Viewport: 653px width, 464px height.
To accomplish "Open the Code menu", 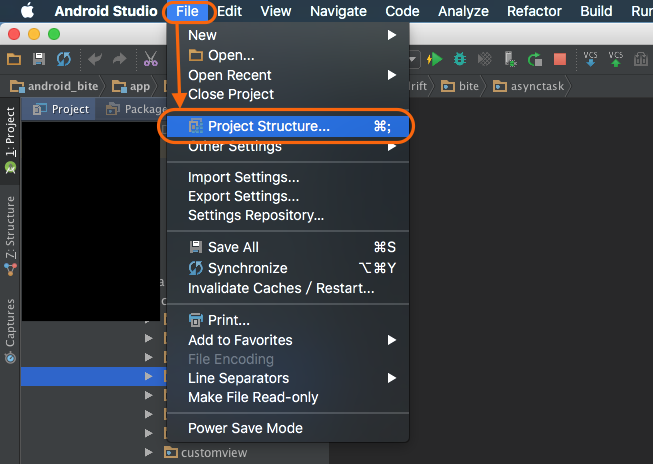I will click(402, 11).
